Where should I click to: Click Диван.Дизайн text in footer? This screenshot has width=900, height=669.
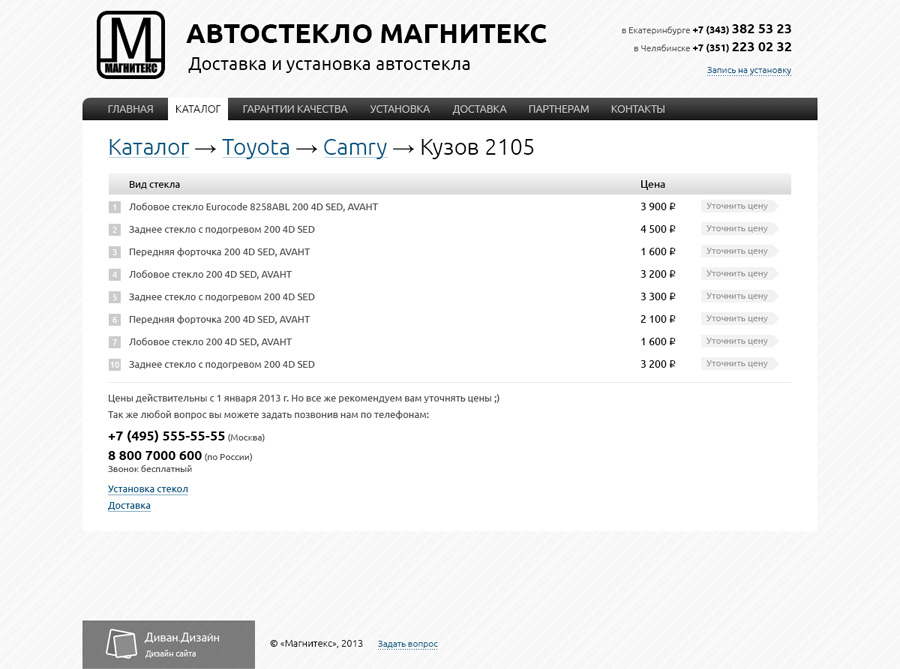tap(182, 637)
